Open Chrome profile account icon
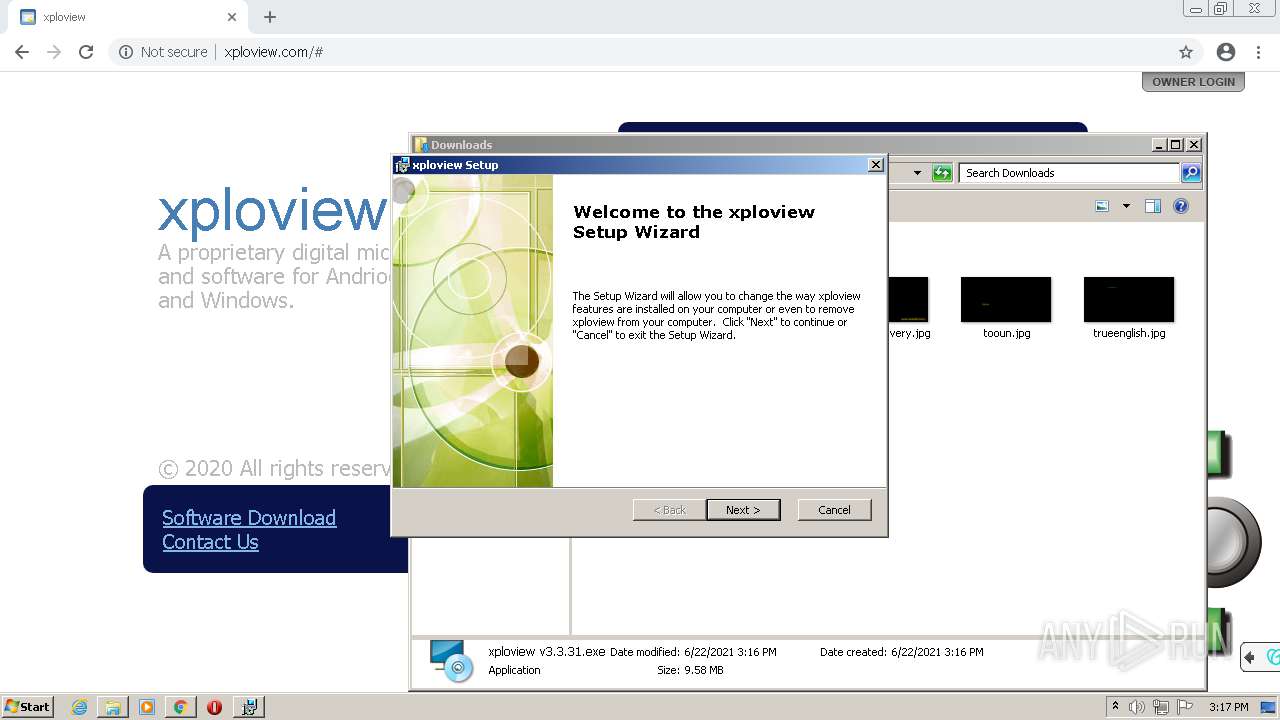Viewport: 1280px width, 720px height. [1226, 52]
